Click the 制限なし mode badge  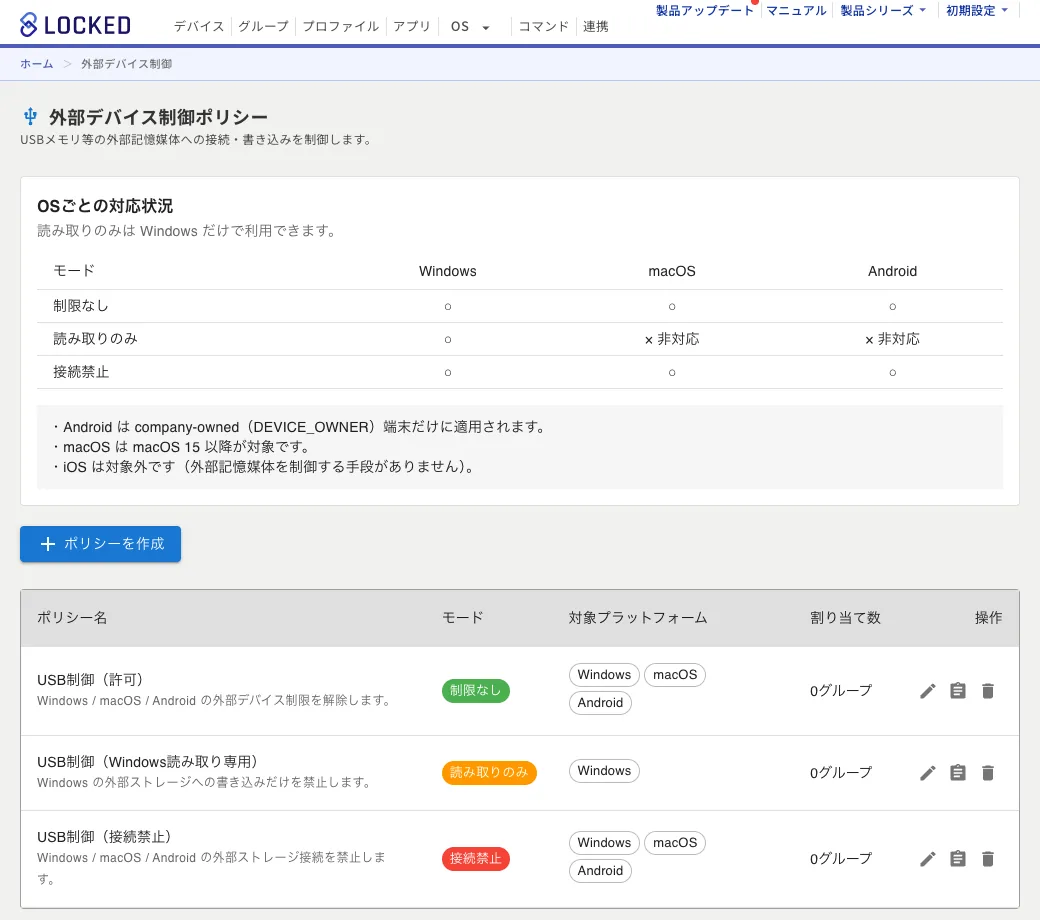pyautogui.click(x=476, y=690)
